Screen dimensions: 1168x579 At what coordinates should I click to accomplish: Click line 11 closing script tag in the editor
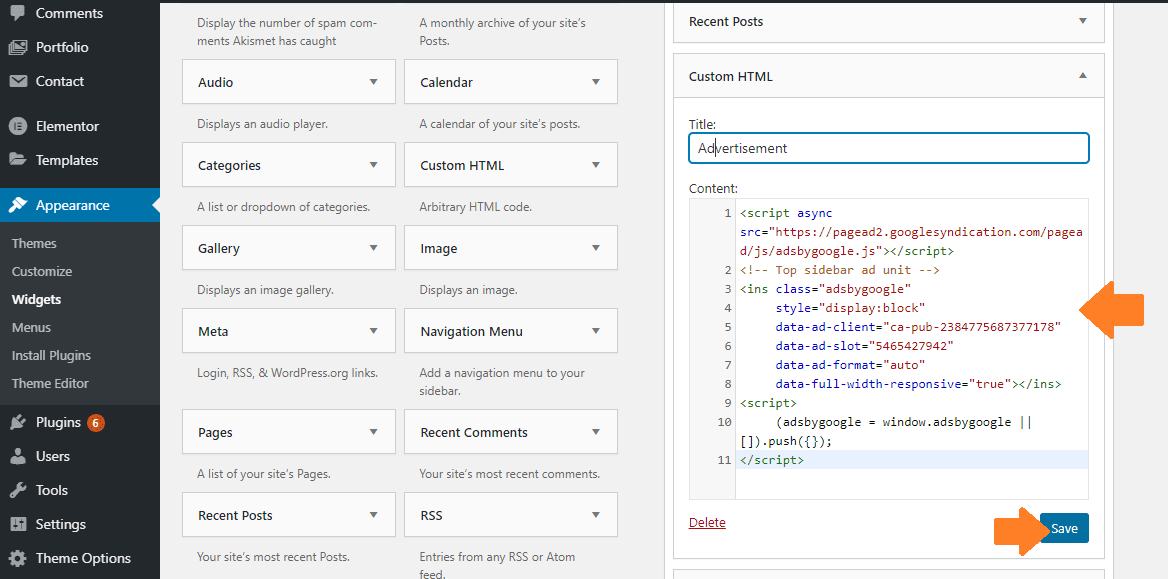(772, 460)
